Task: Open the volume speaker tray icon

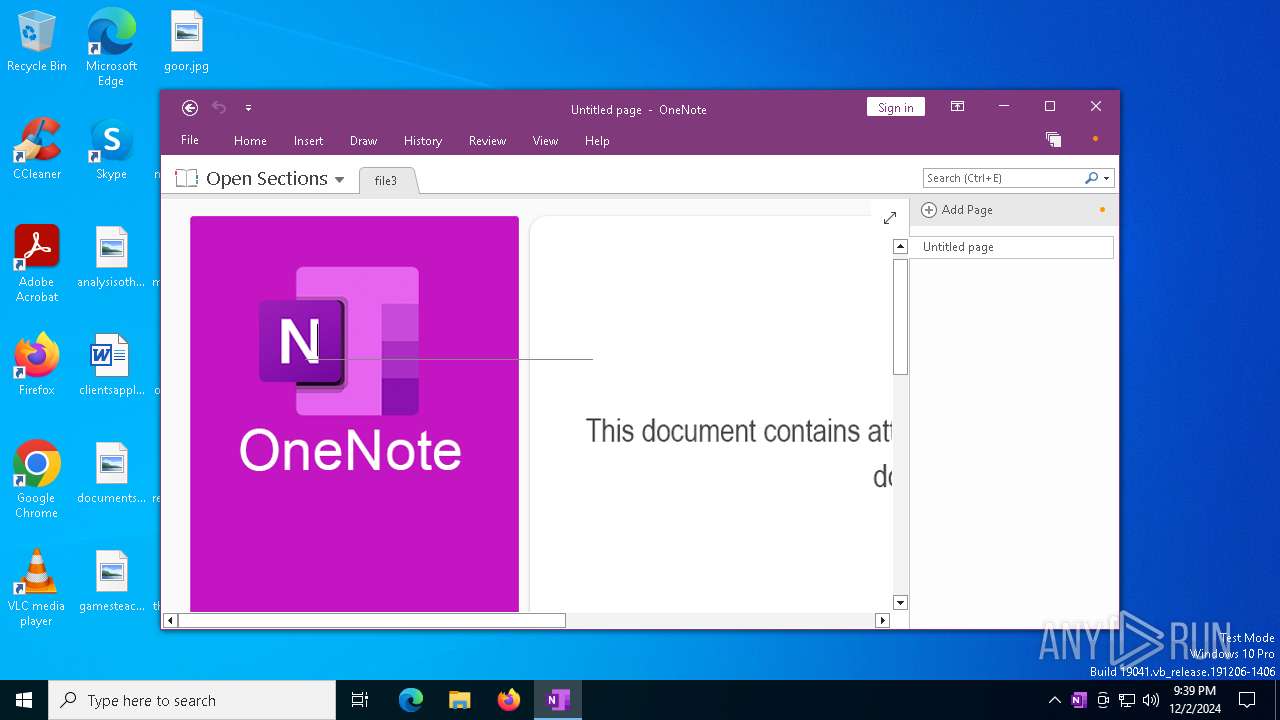Action: tap(1151, 700)
